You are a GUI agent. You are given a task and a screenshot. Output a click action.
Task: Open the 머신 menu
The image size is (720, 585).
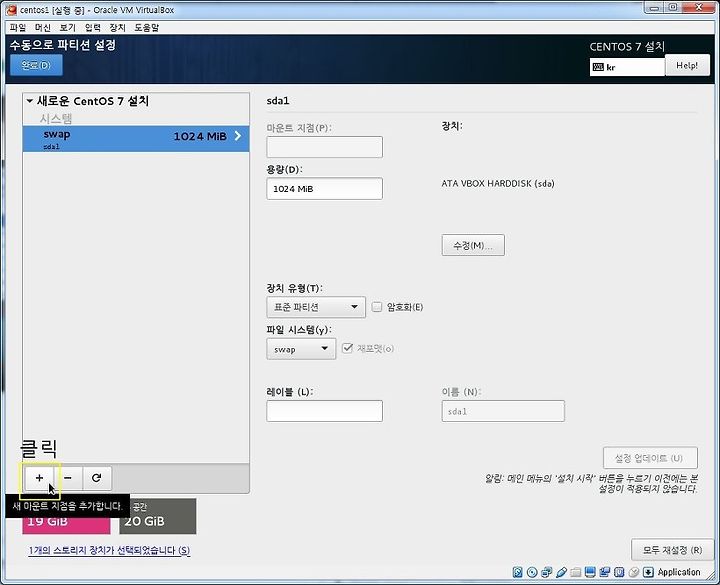tap(43, 28)
